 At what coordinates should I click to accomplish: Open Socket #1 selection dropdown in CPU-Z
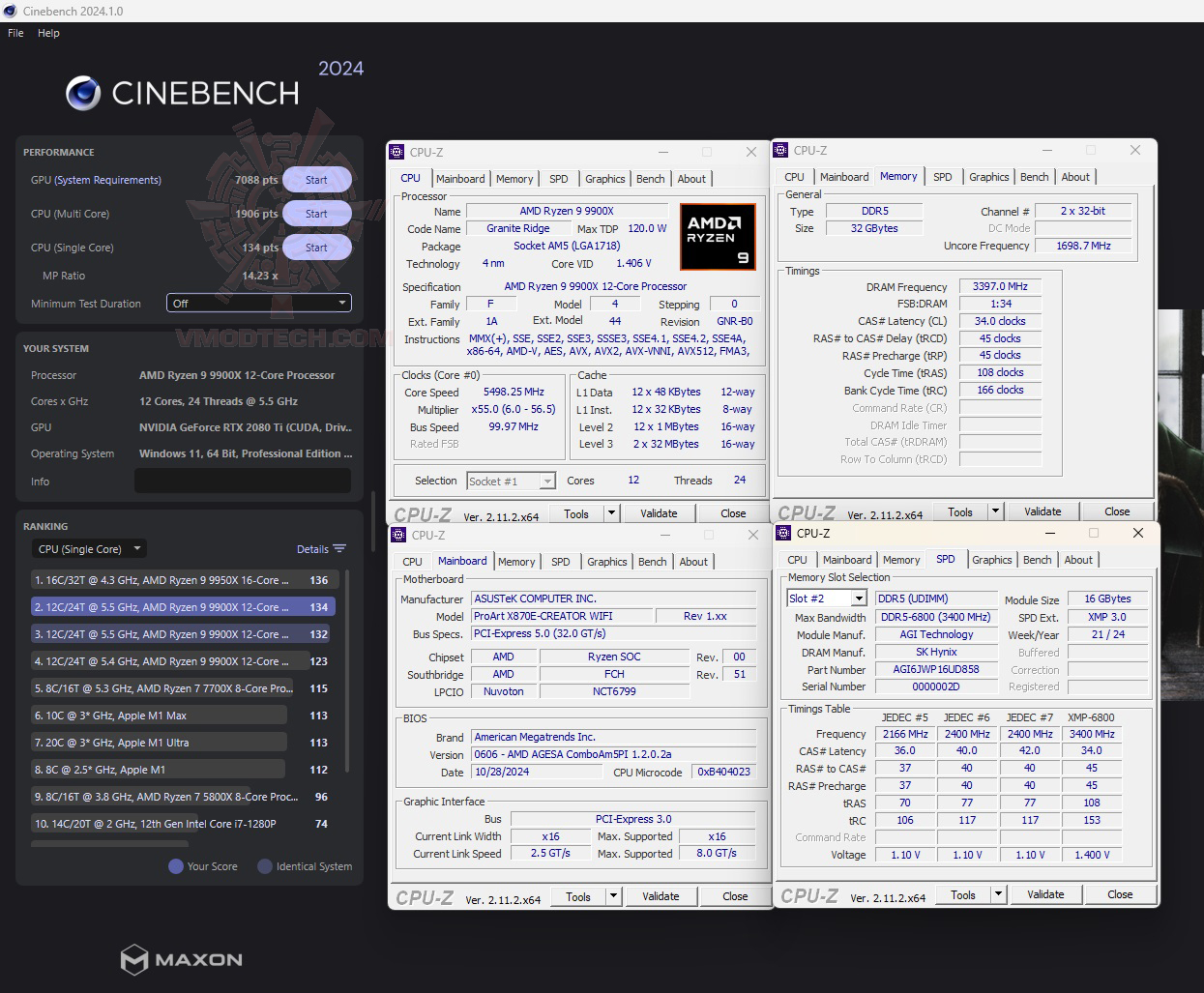click(511, 481)
